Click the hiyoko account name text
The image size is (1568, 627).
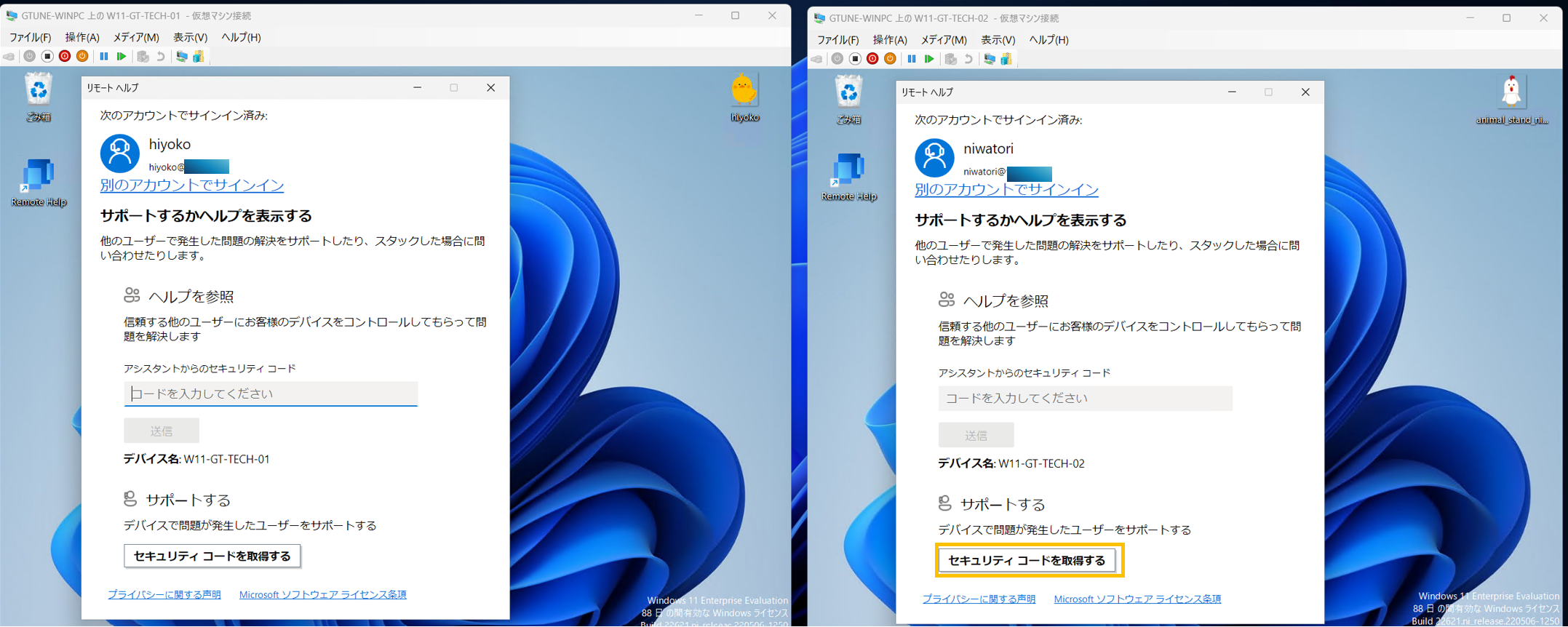[170, 144]
